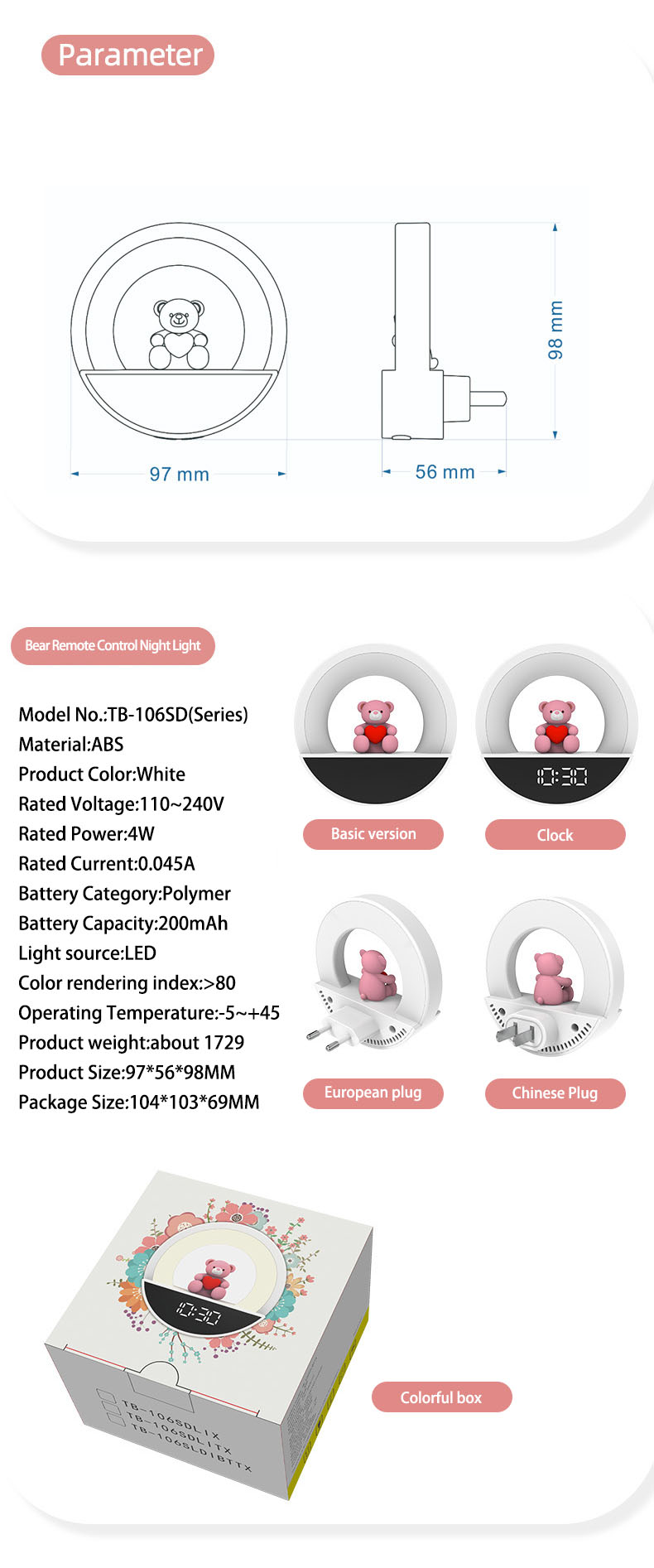Click the Battery Capacity:200mAh line
The image size is (654, 1568).
[x=123, y=923]
